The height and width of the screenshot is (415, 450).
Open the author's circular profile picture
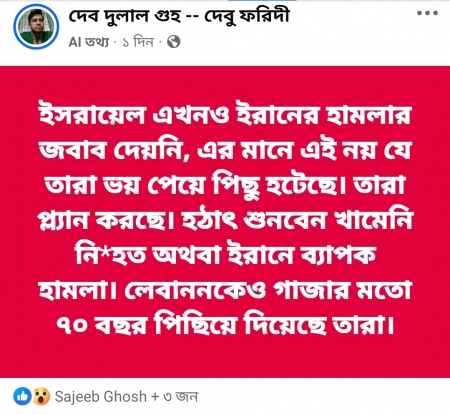36,26
